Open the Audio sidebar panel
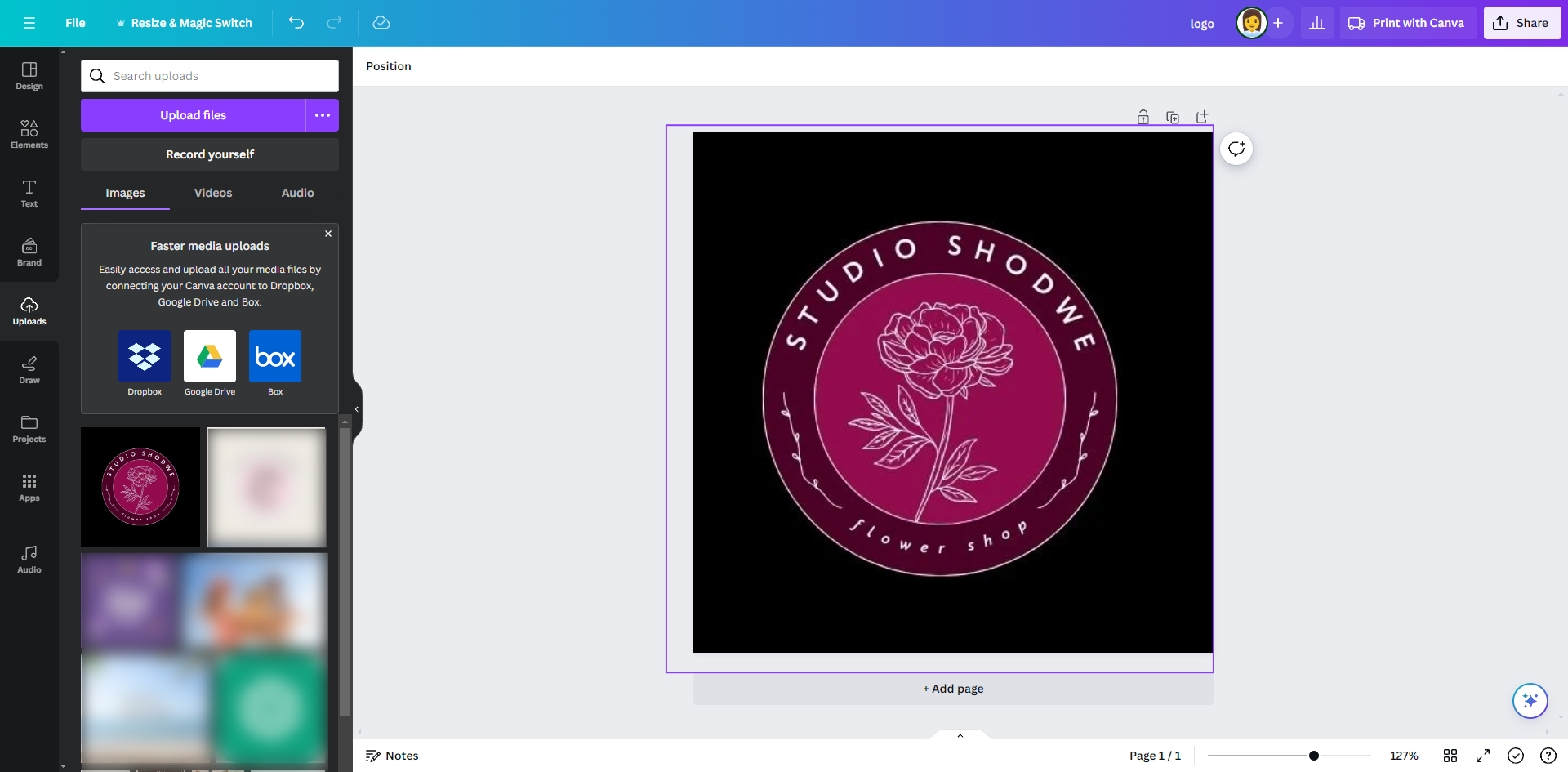This screenshot has width=1568, height=772. point(29,560)
